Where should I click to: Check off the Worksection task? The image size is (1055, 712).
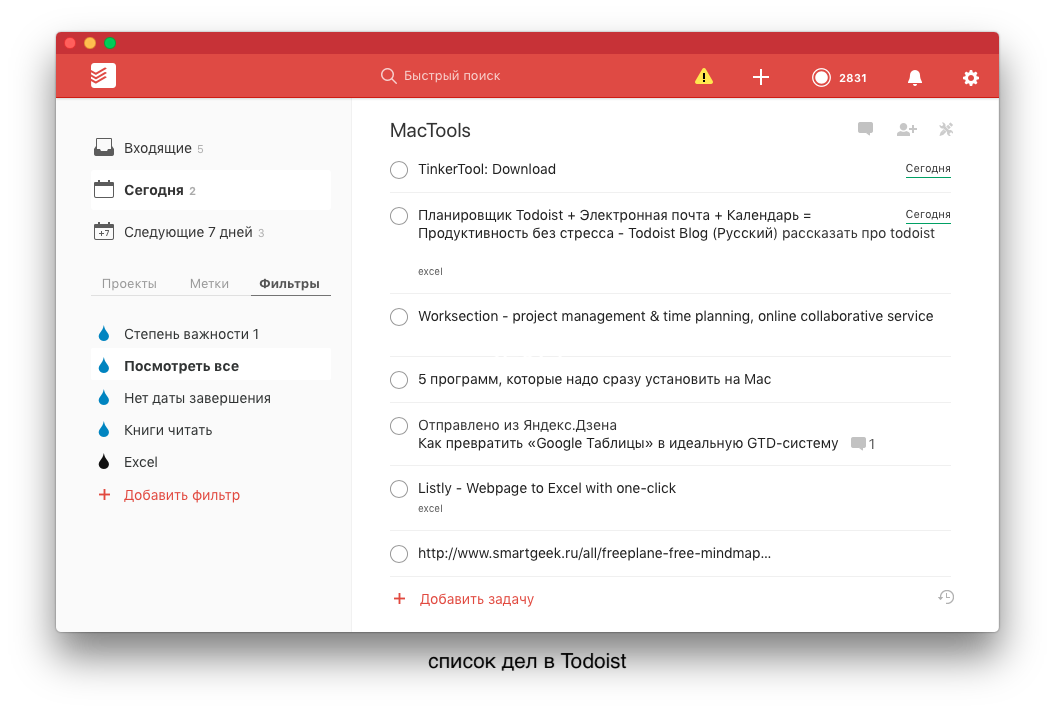(x=399, y=316)
